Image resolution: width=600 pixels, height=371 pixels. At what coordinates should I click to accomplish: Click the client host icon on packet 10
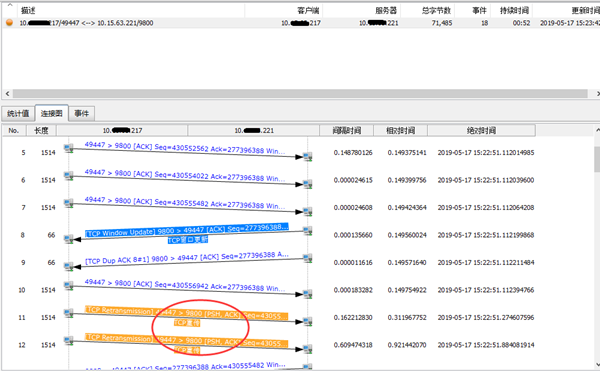68,286
